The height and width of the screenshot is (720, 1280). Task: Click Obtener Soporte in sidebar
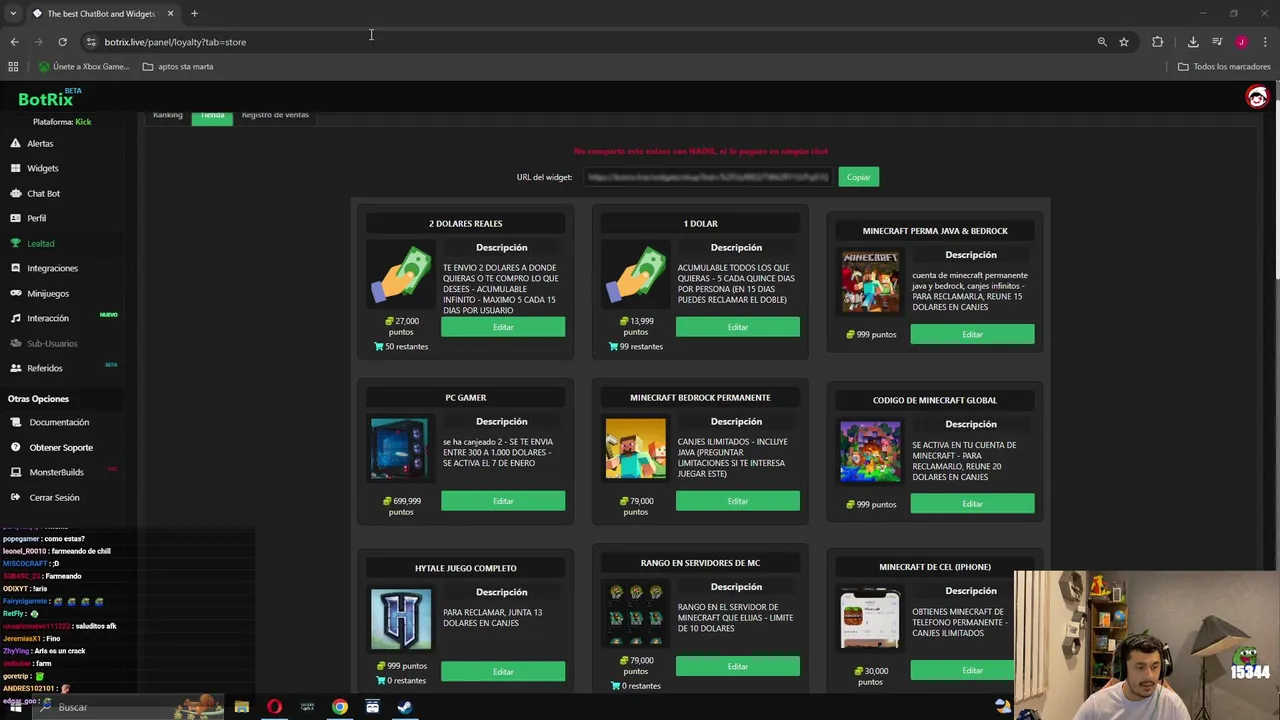[x=60, y=447]
